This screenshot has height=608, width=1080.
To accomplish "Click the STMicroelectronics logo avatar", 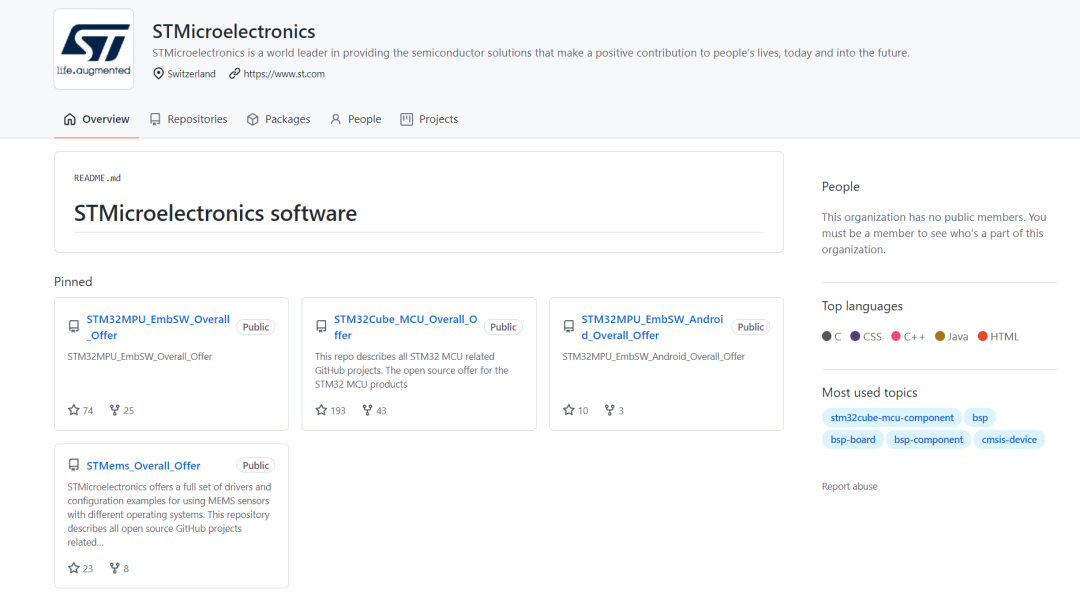I will click(94, 49).
